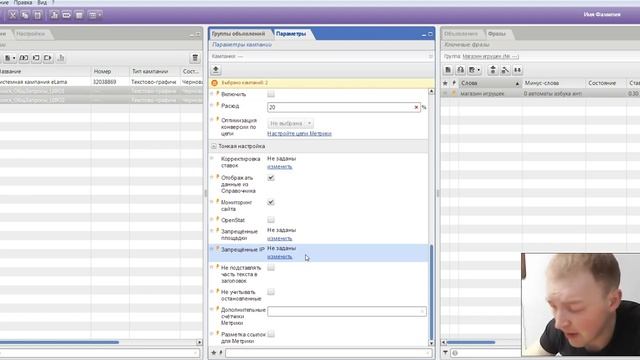Click the star icon beside the bottom filter in Параметры panel
Screen dimensions: 640x360
tap(213, 352)
